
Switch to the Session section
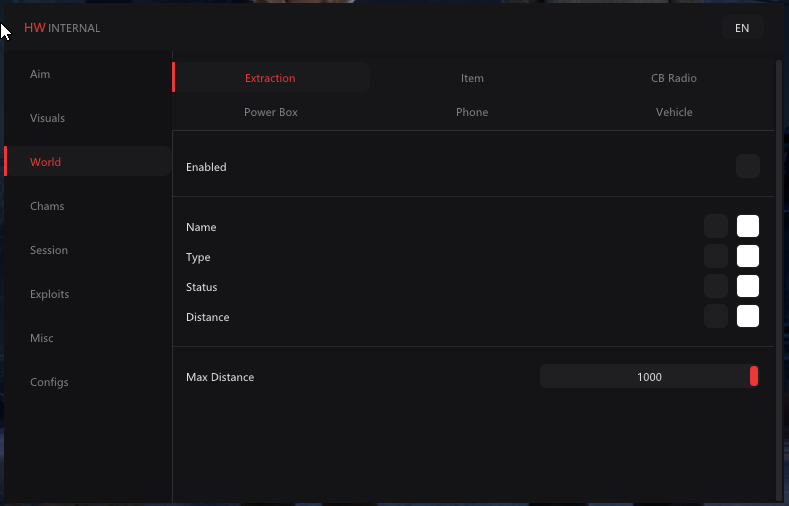88,250
